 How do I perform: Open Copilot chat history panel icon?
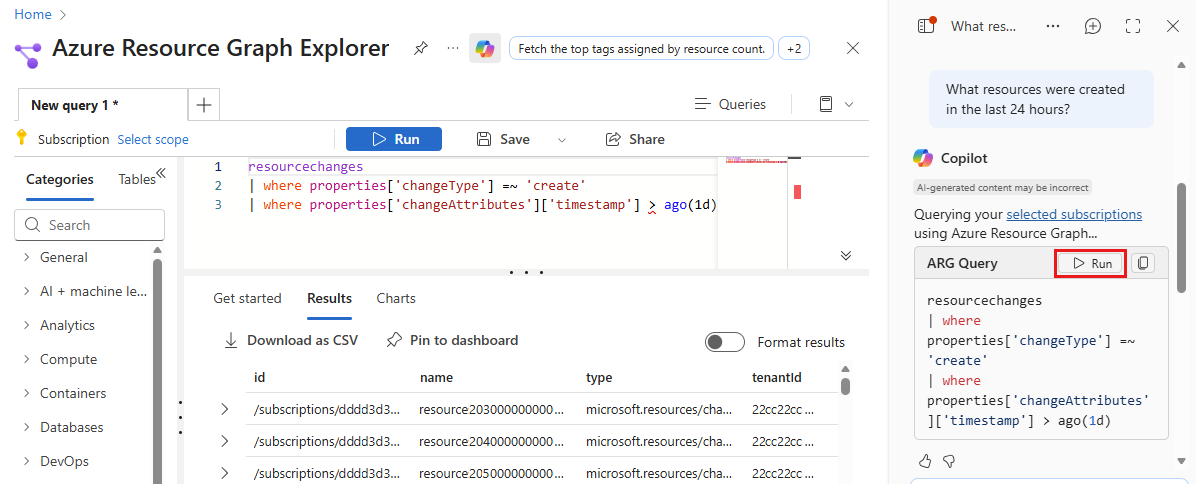click(x=926, y=26)
